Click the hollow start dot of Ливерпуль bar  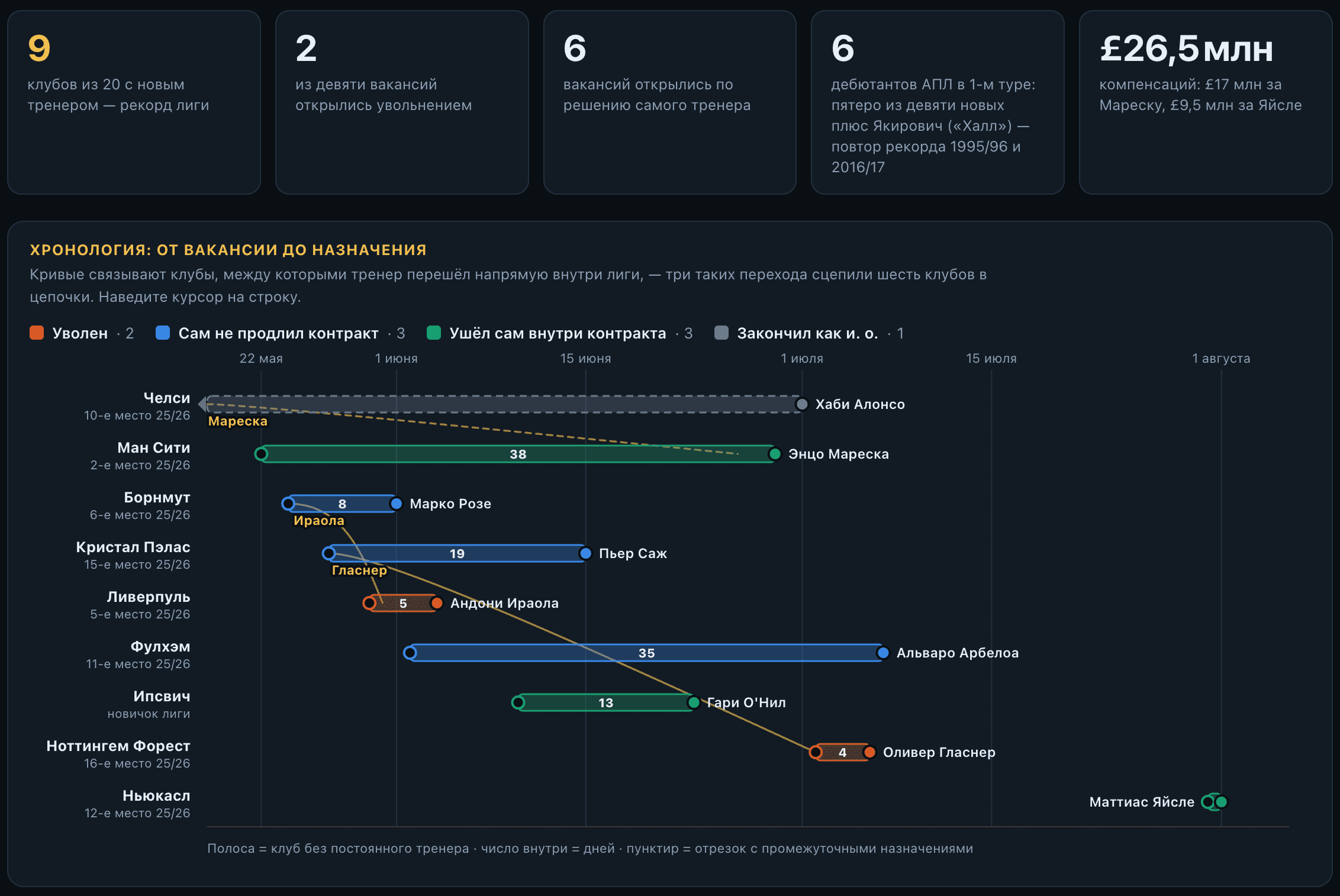[x=370, y=603]
